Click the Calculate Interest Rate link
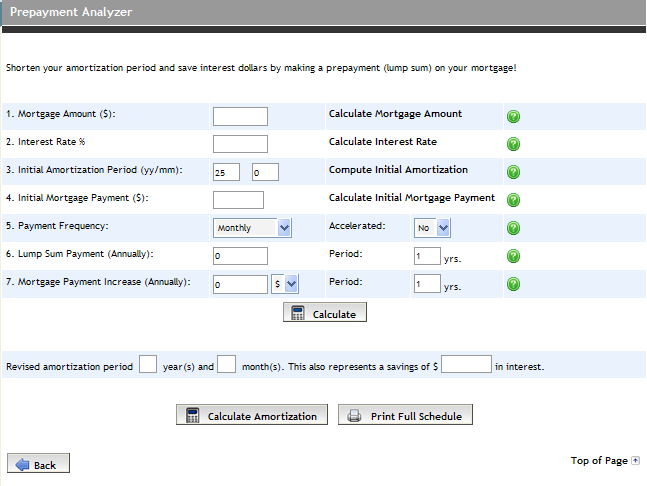Viewport: 647px width, 486px height. point(383,142)
